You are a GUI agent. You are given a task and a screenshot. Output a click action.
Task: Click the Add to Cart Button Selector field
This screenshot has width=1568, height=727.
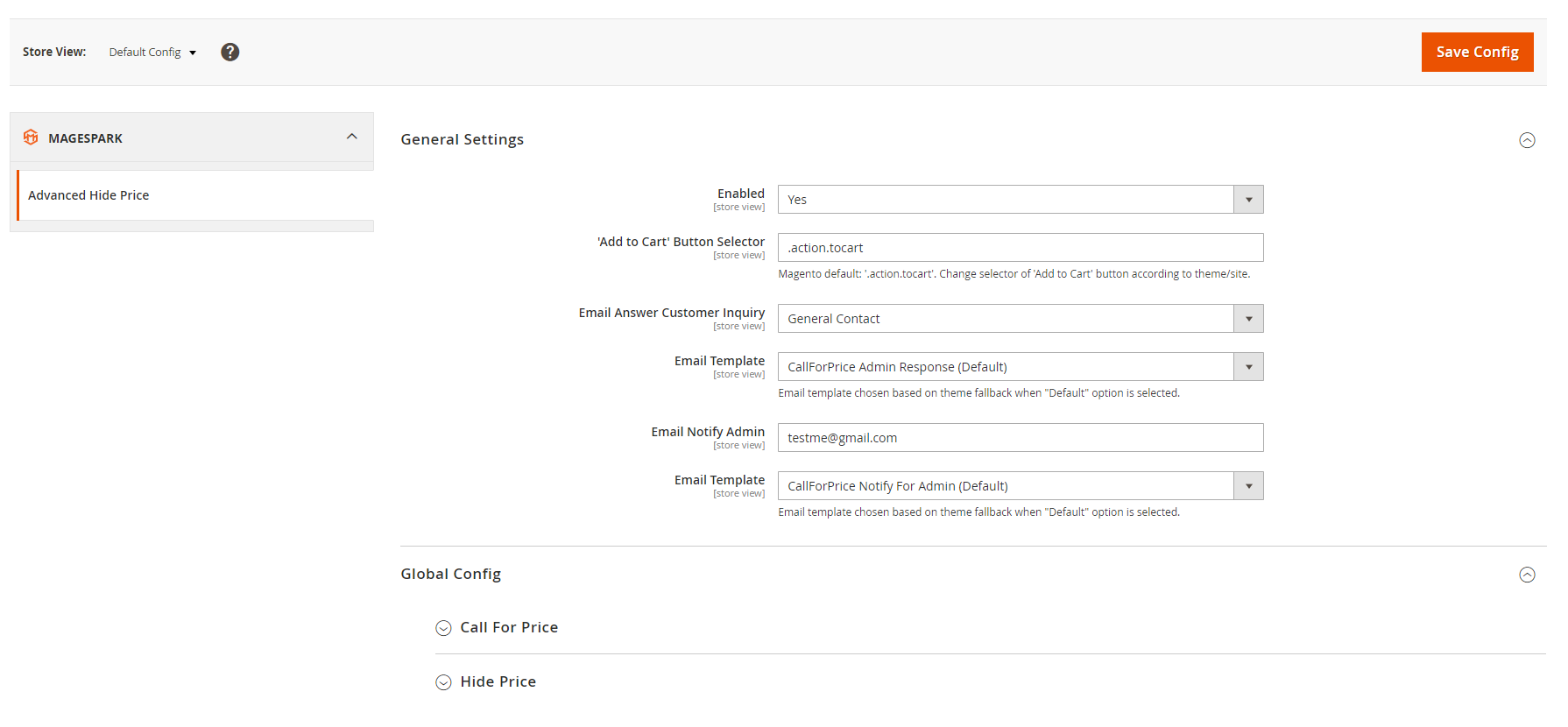pos(1021,248)
